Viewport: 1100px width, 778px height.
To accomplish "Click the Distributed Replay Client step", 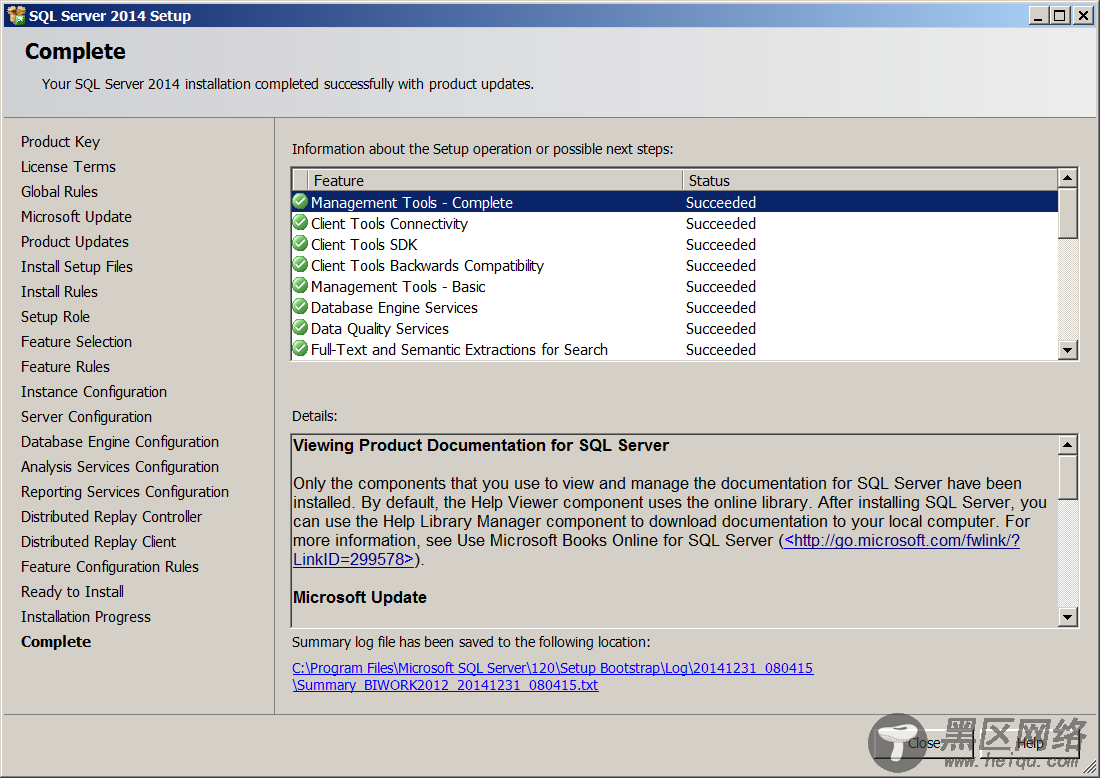I will (x=98, y=542).
